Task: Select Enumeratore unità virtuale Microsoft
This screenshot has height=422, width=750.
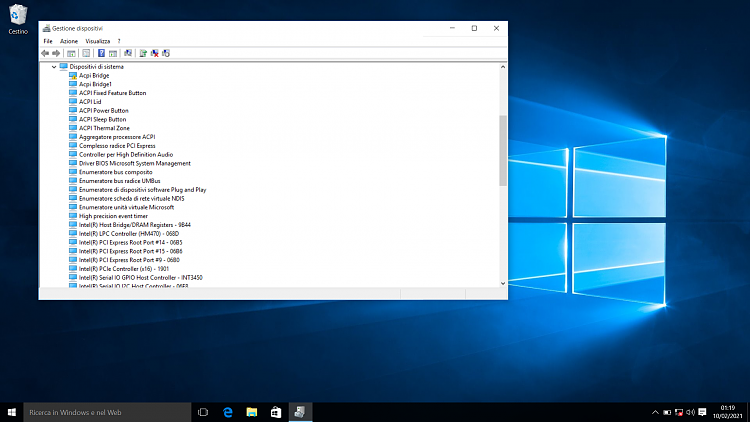Action: point(126,207)
